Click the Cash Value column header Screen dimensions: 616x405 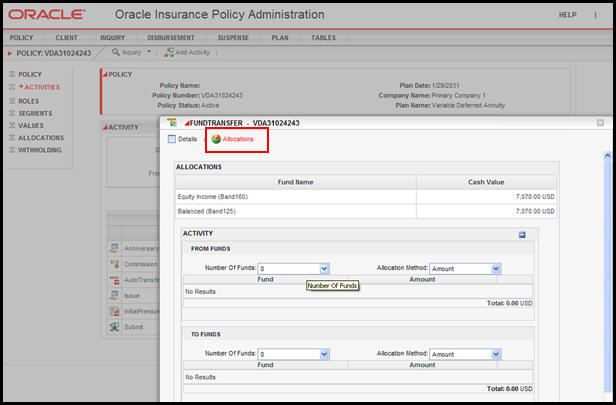pos(486,182)
